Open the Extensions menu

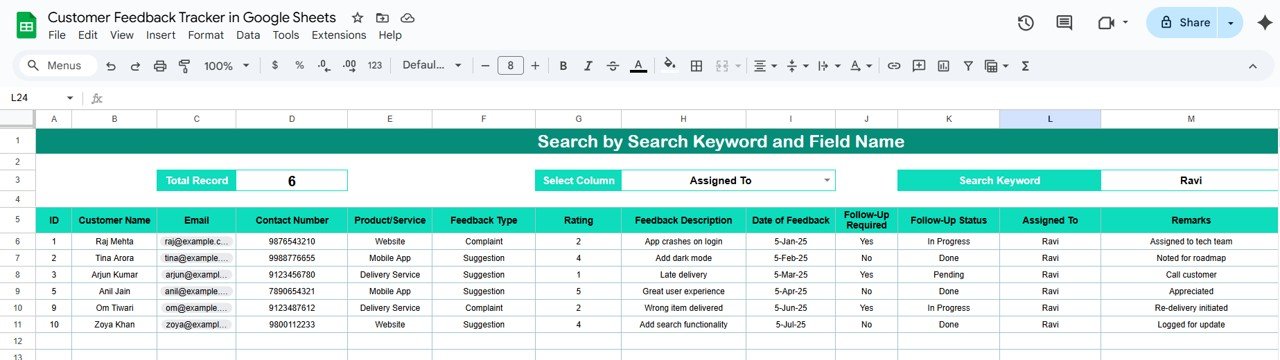click(x=339, y=35)
